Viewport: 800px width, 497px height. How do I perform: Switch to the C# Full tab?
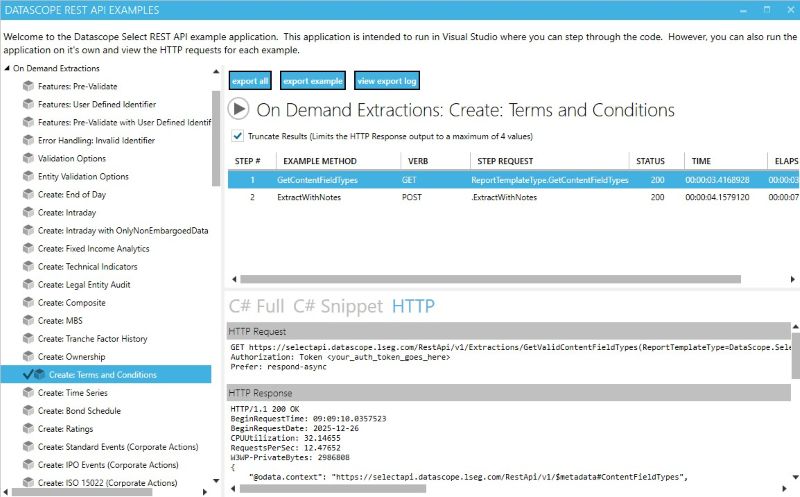pos(257,306)
